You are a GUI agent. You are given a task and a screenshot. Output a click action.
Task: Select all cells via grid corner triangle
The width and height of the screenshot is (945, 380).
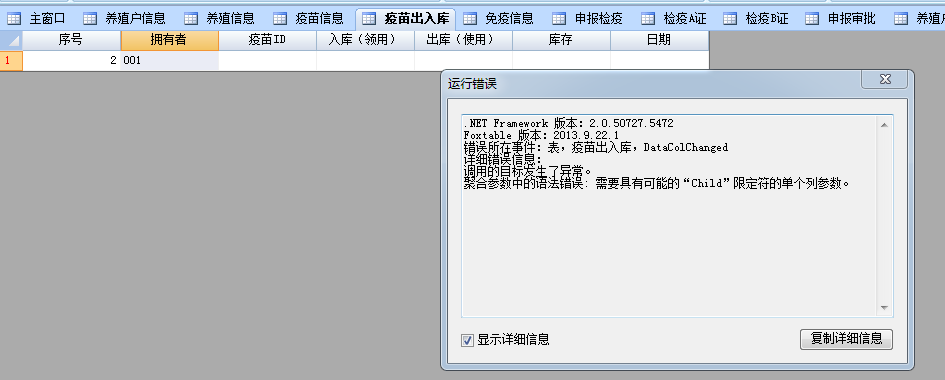(x=11, y=40)
